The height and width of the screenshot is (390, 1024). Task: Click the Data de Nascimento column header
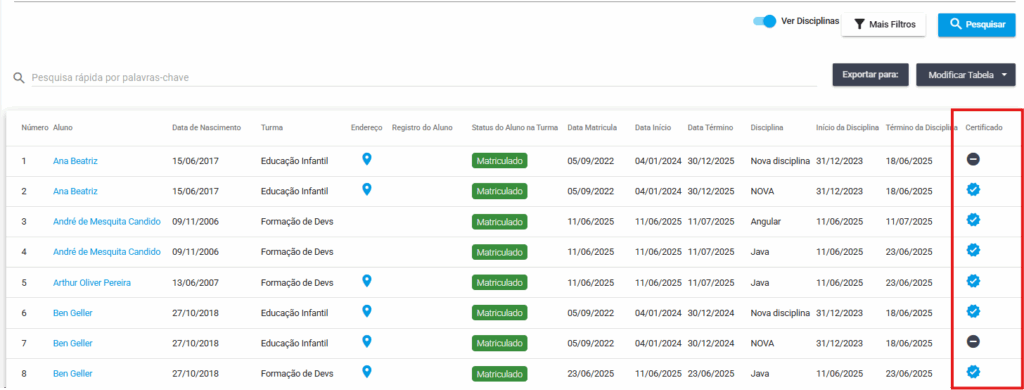pyautogui.click(x=206, y=127)
